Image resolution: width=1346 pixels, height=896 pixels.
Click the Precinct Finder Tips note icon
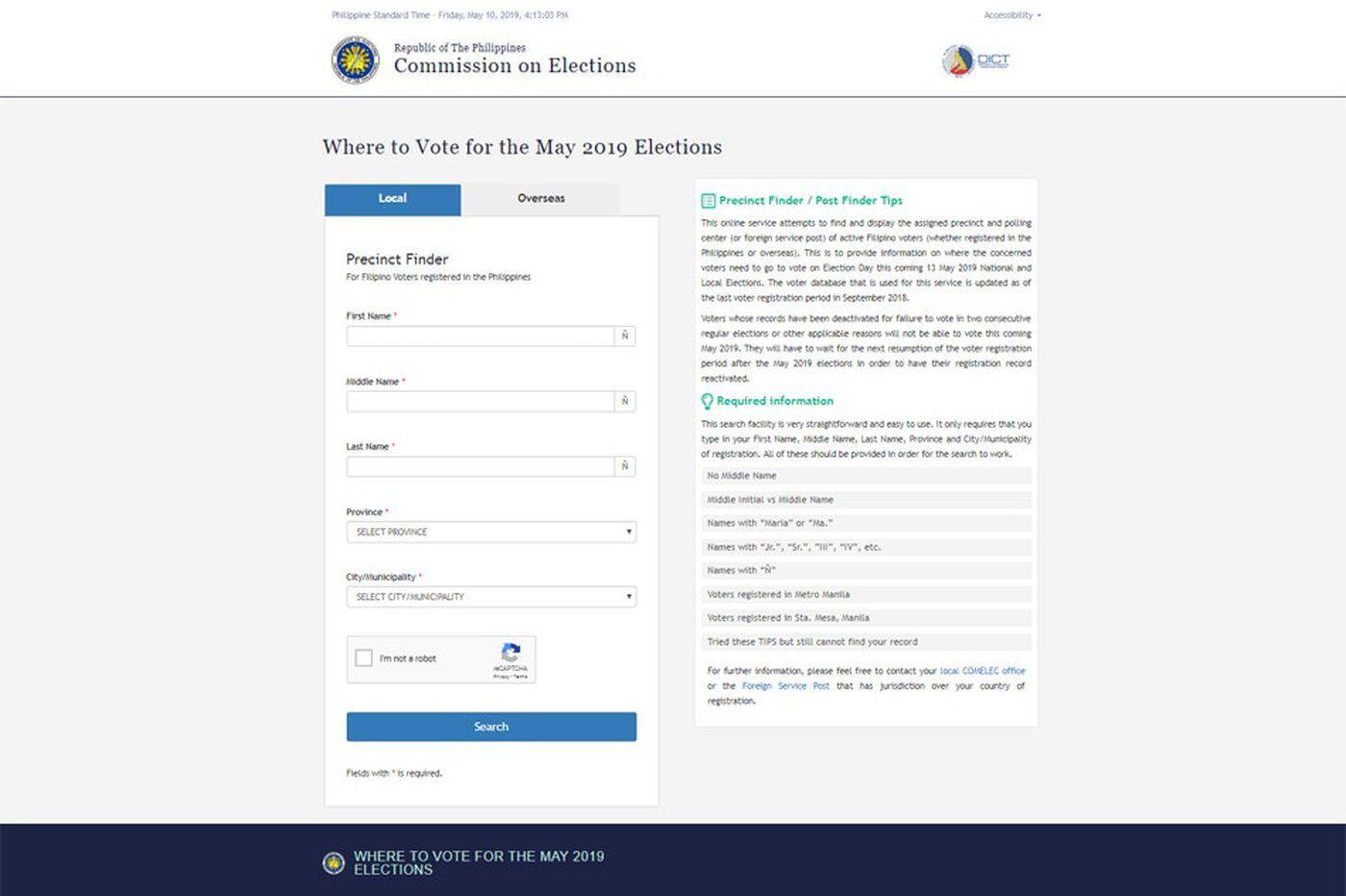point(707,200)
